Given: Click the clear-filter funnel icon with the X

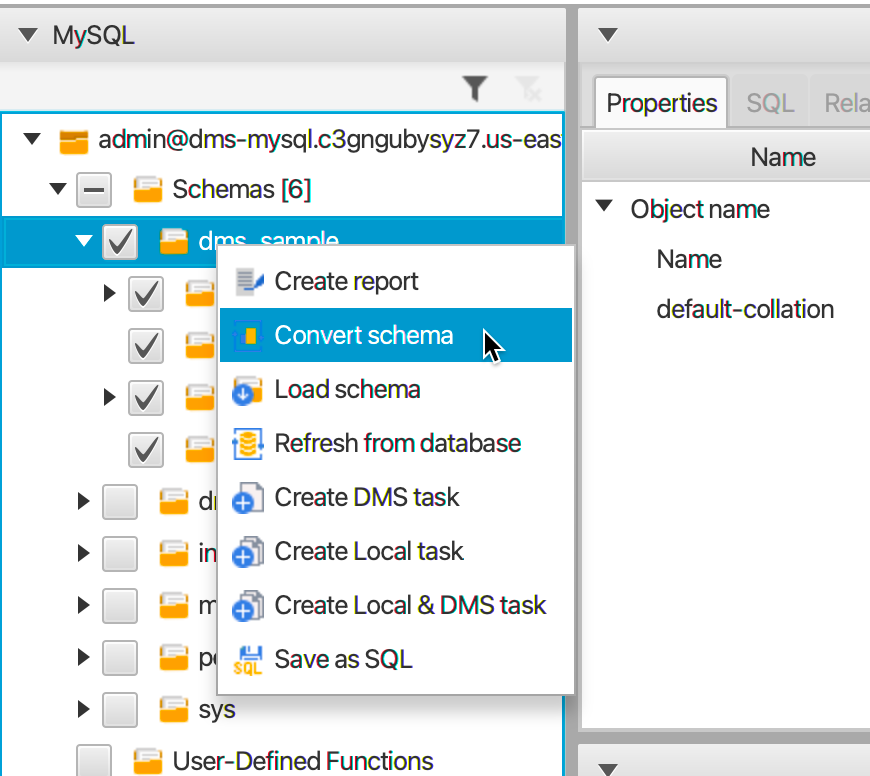Looking at the screenshot, I should [x=528, y=89].
